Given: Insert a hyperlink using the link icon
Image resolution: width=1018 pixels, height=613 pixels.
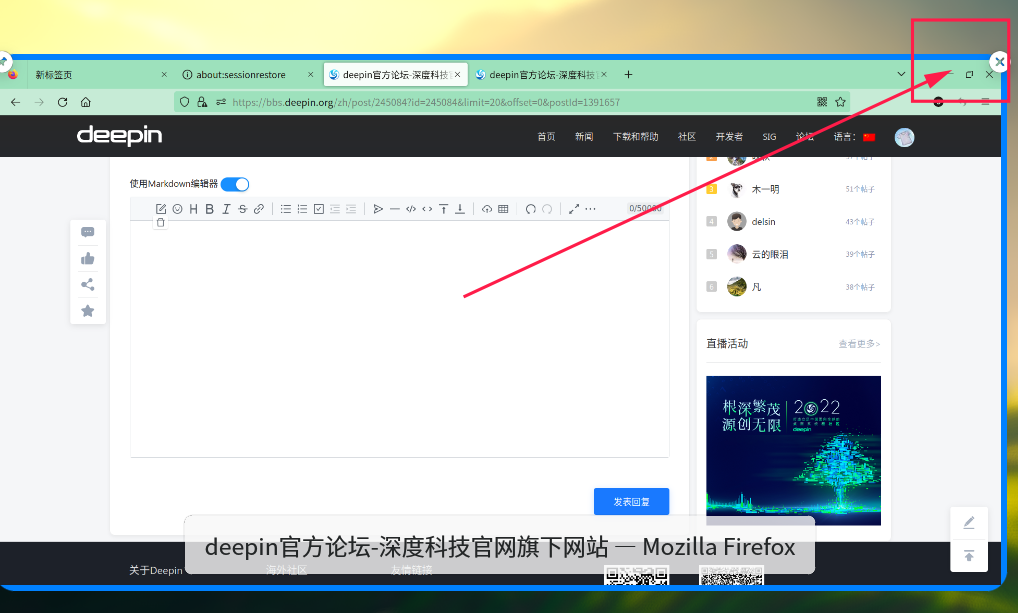Looking at the screenshot, I should [258, 209].
